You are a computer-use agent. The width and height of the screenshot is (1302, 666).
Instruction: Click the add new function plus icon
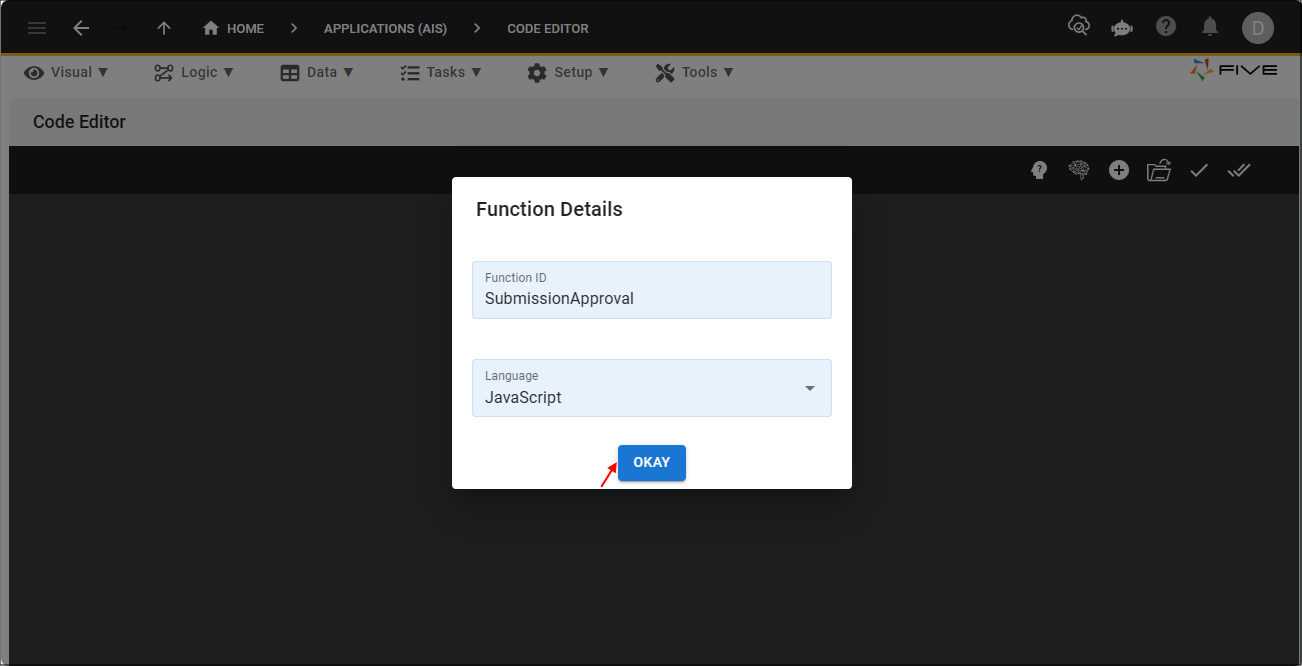[x=1119, y=169]
